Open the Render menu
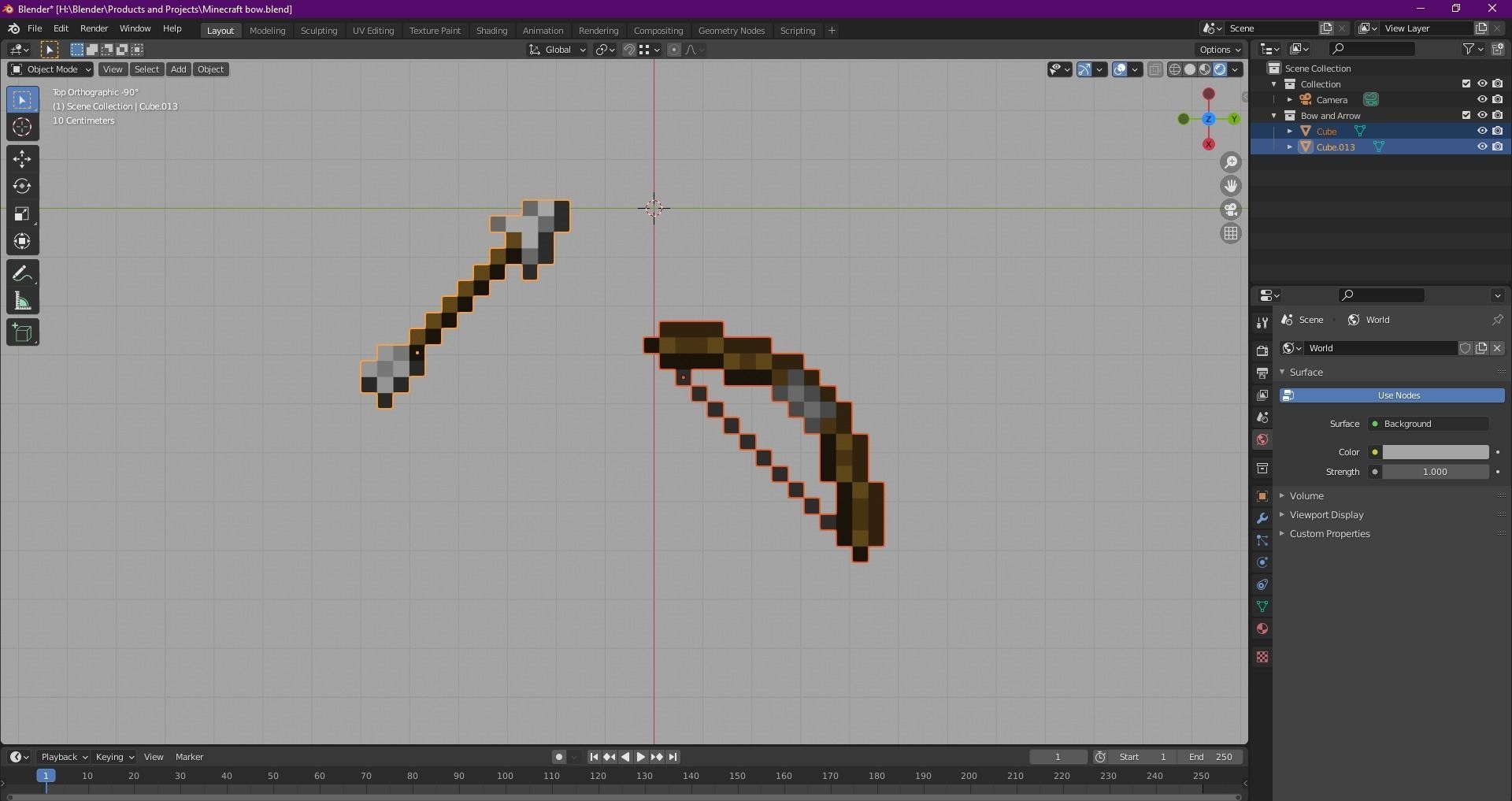This screenshot has height=801, width=1512. coord(94,28)
